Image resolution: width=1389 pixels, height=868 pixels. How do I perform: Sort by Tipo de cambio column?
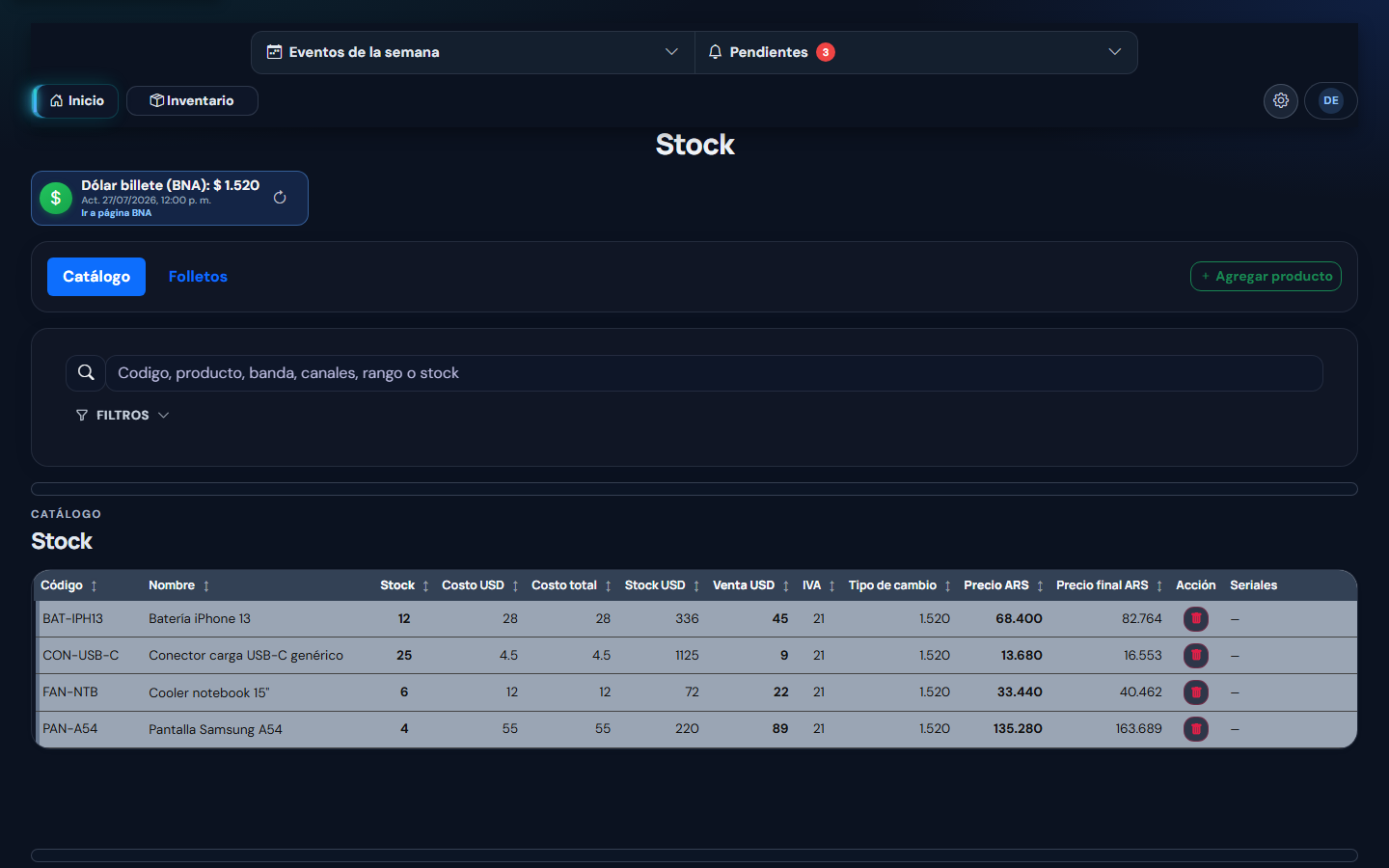[x=947, y=585]
